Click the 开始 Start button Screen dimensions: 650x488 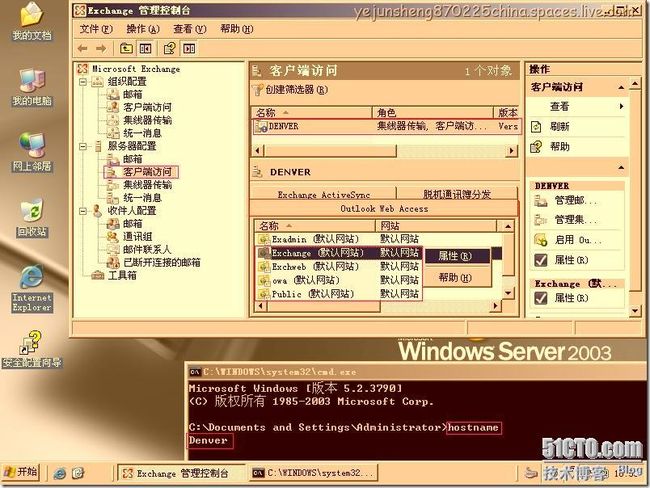[x=21, y=473]
